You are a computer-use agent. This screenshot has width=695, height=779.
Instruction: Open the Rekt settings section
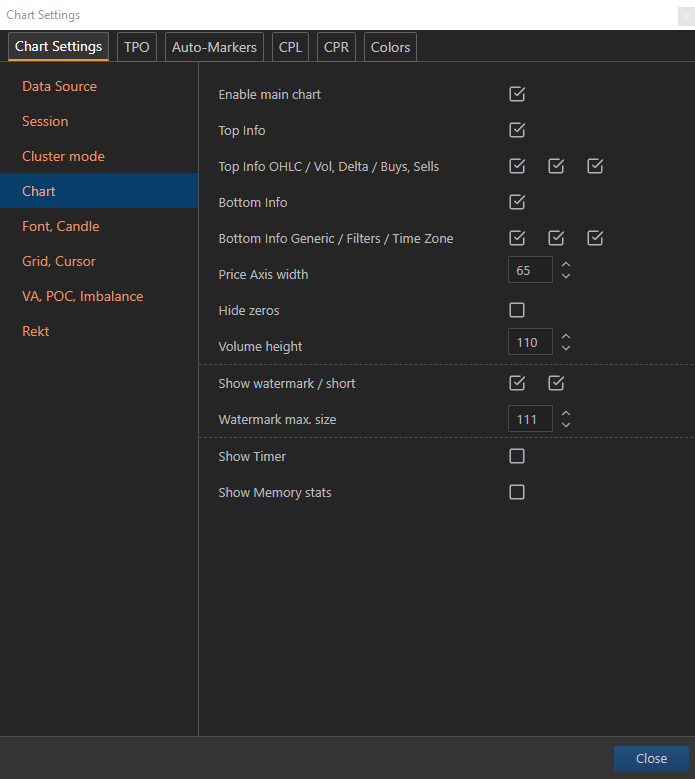tap(99, 331)
